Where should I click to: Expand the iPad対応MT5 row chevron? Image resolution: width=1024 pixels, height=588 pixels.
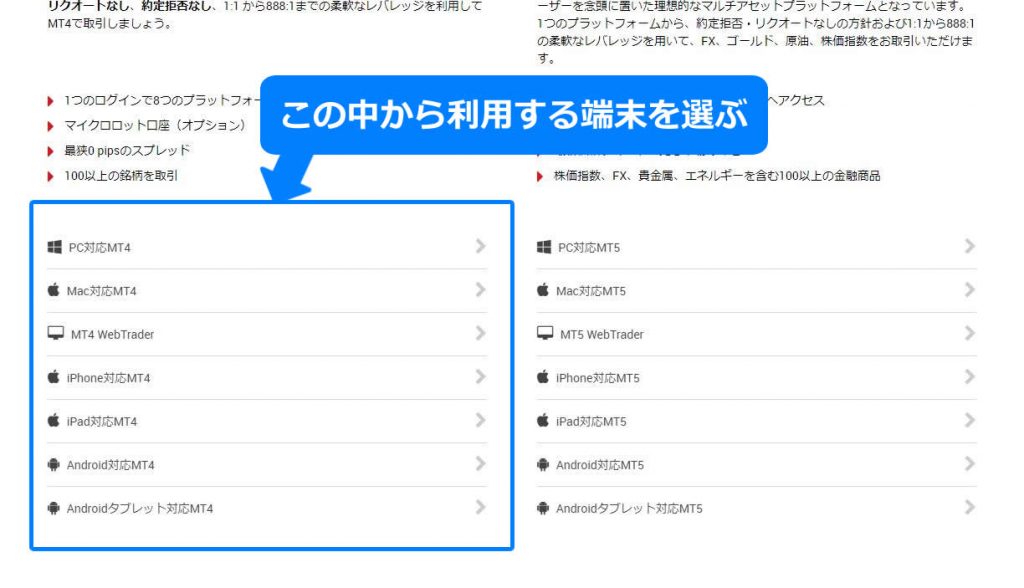[x=970, y=420]
